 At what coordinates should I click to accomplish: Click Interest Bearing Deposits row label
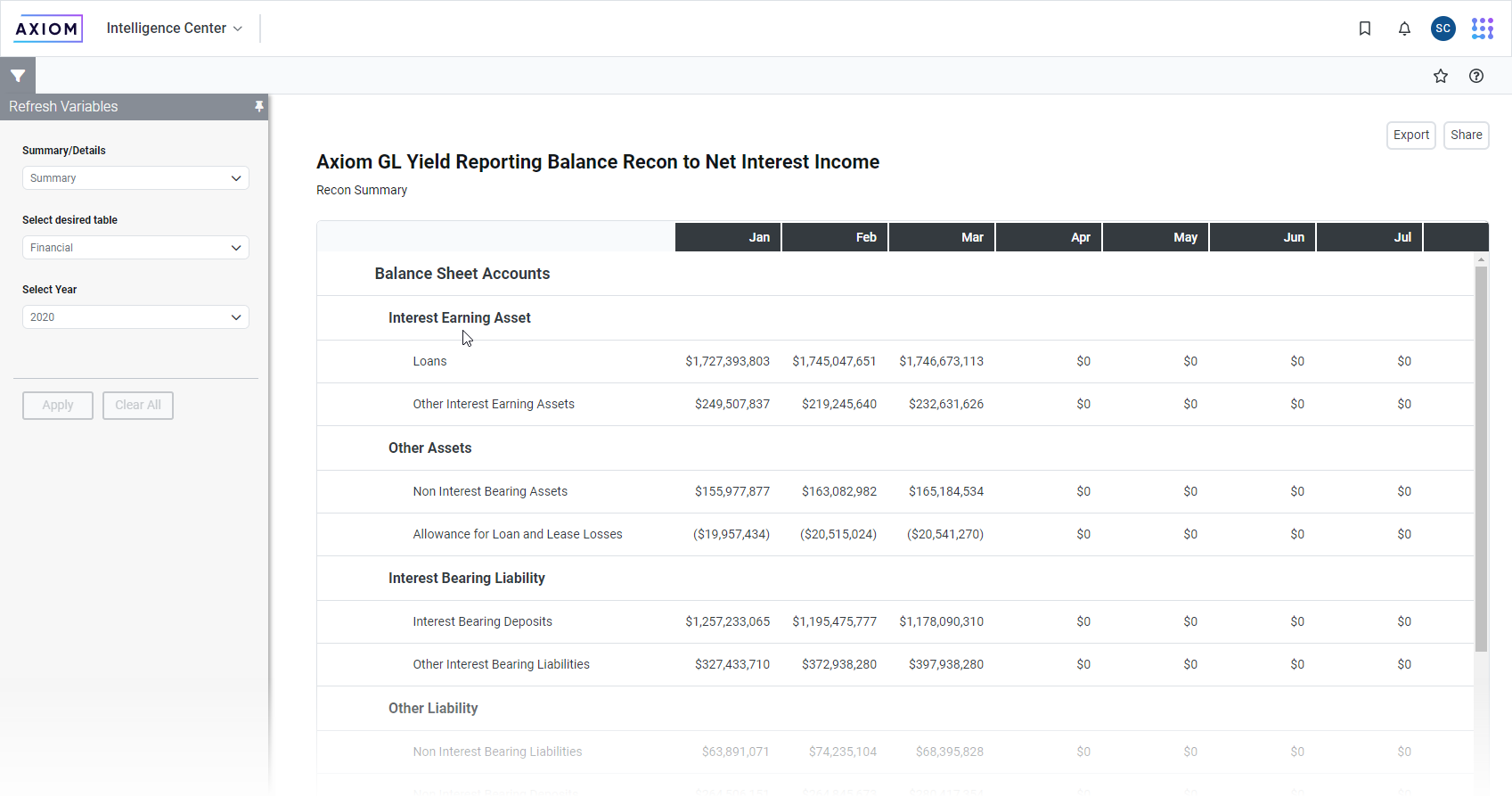pyautogui.click(x=482, y=621)
